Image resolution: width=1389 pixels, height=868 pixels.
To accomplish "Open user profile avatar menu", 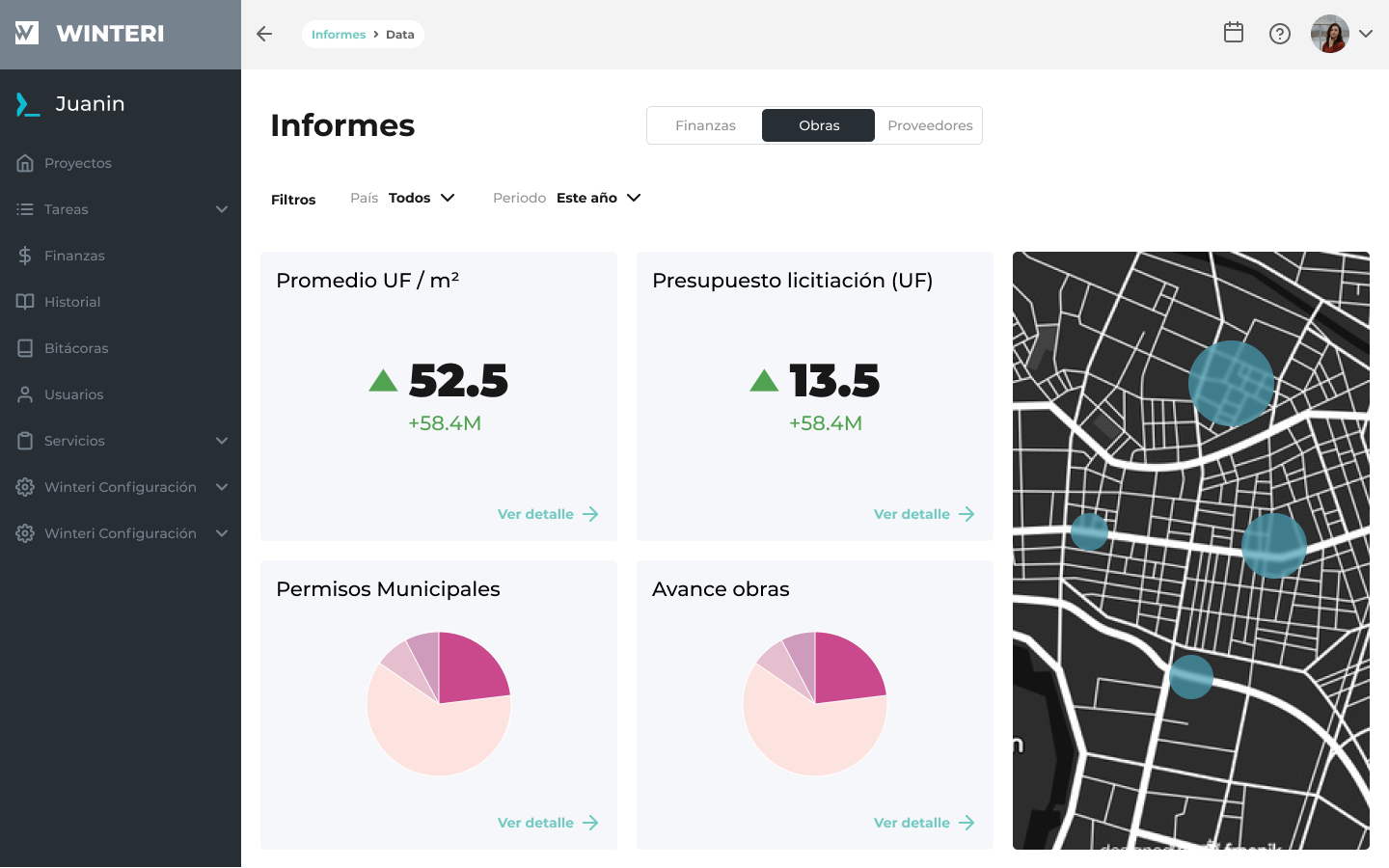I will [x=1341, y=34].
